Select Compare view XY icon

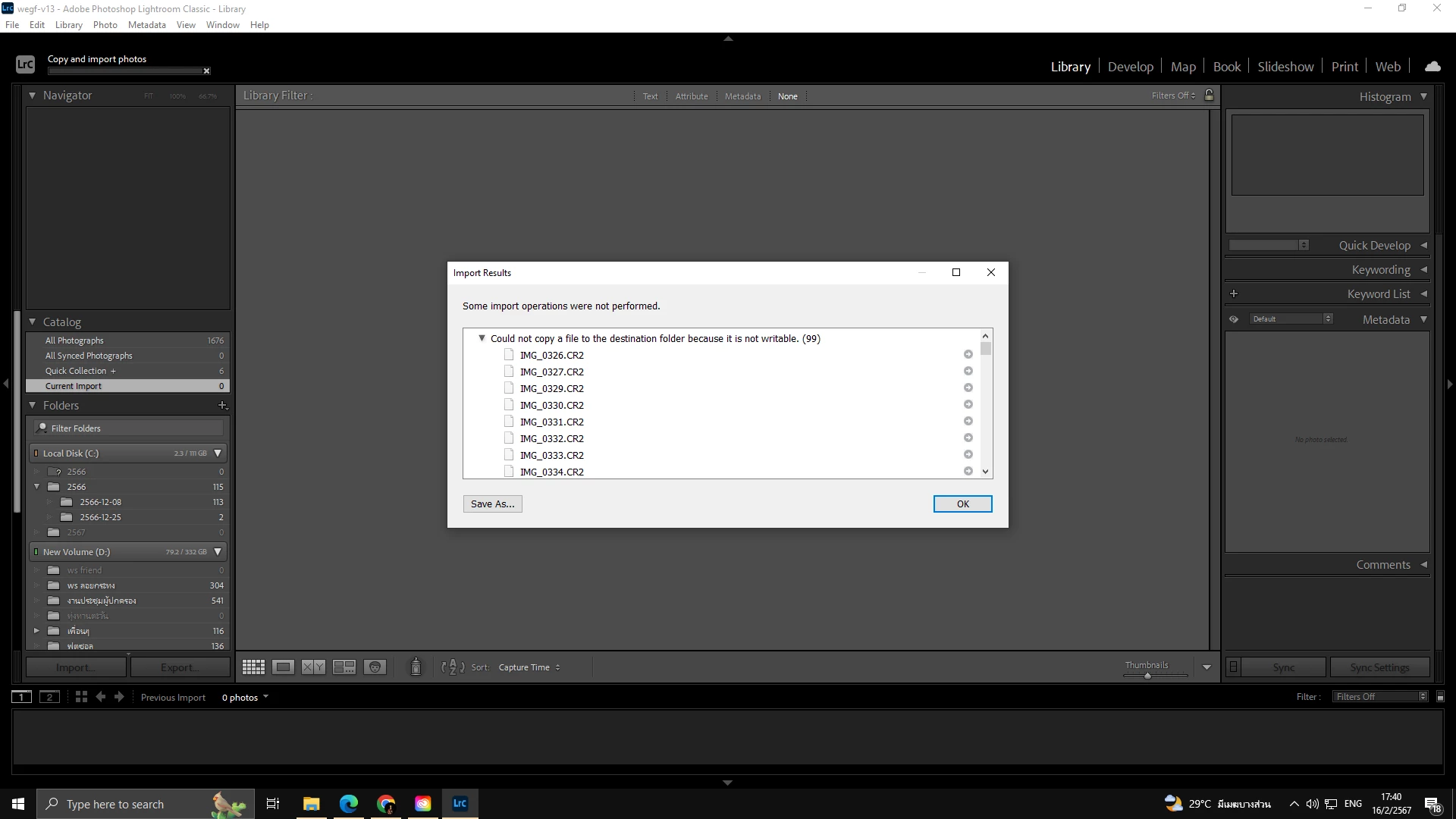coord(313,667)
